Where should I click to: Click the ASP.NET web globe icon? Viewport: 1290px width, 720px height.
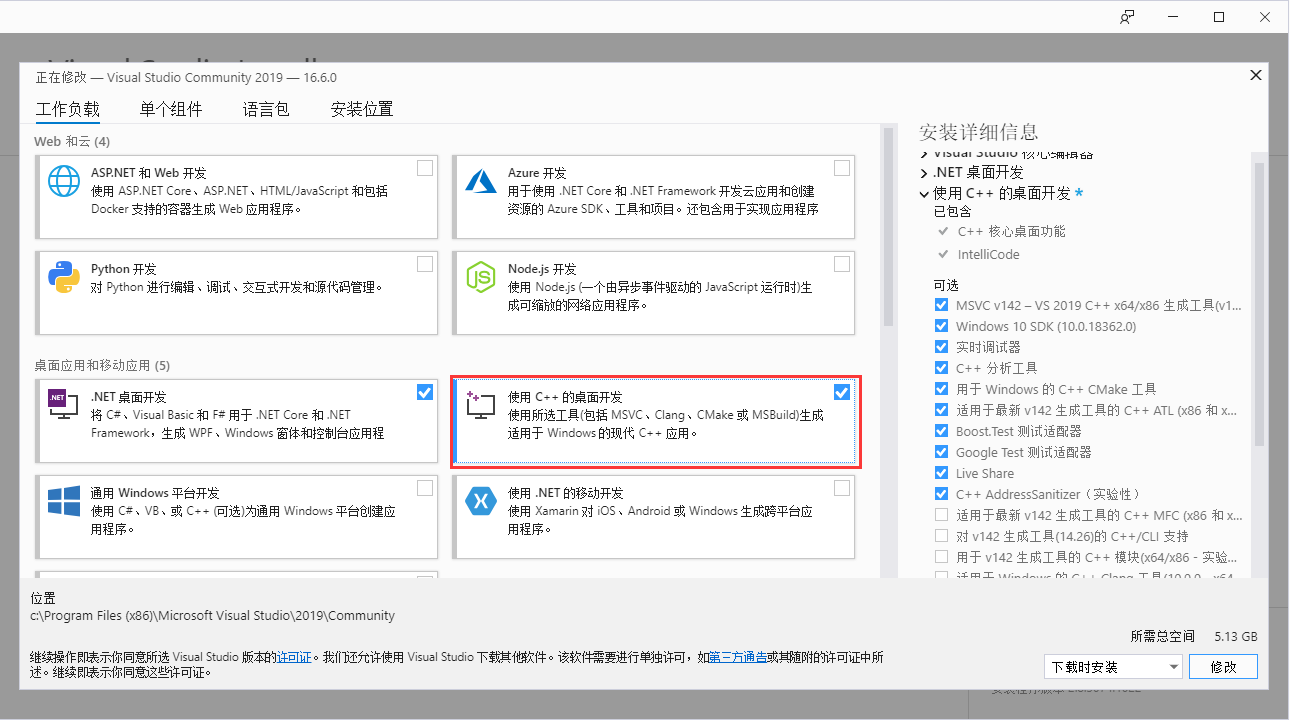[x=64, y=181]
